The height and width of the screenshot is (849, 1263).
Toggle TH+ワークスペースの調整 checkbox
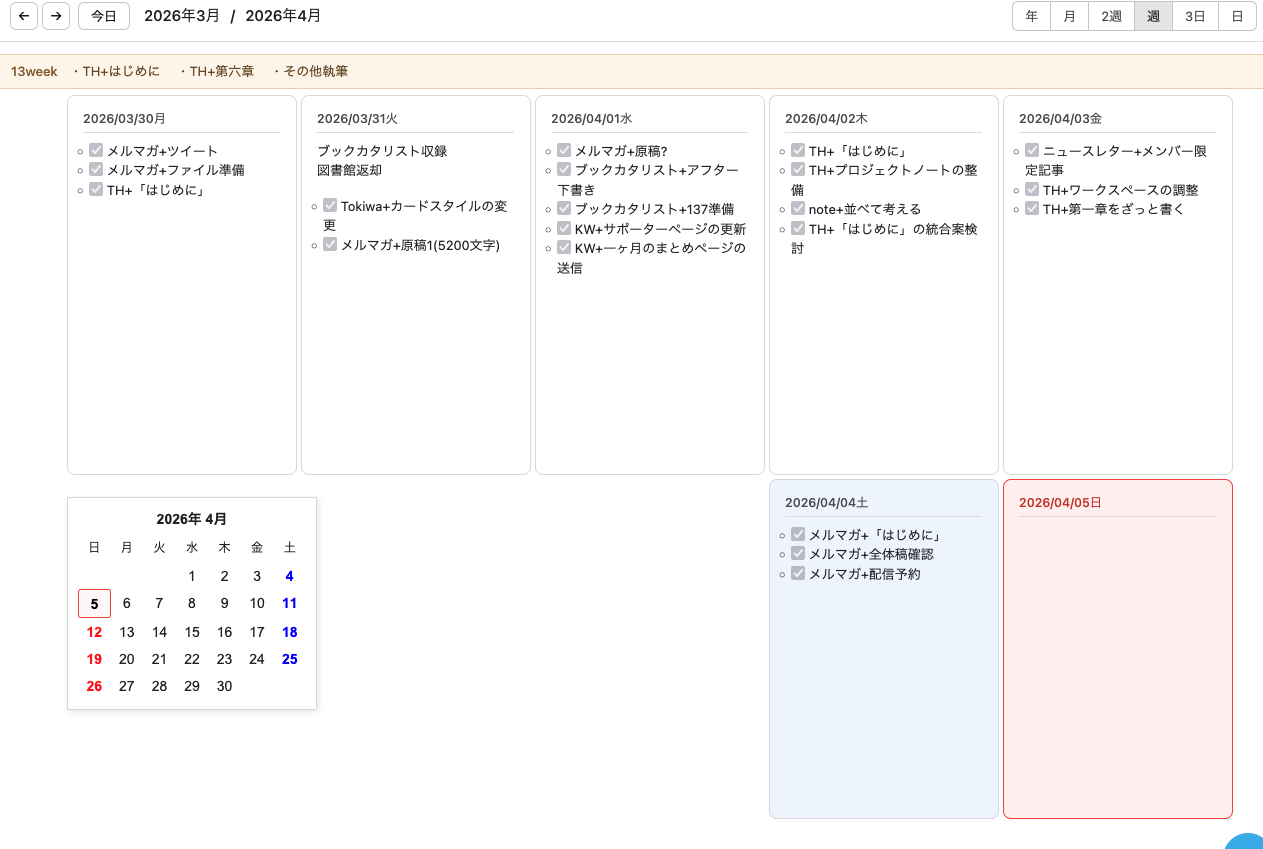pos(1032,189)
